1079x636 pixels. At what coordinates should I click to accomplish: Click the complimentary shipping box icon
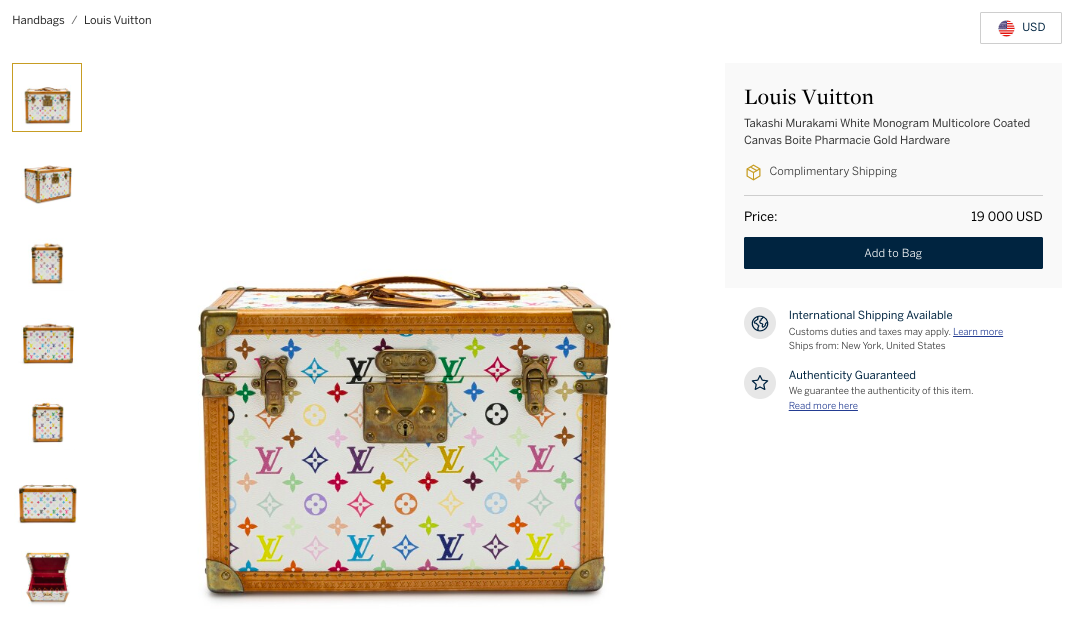[x=753, y=172]
